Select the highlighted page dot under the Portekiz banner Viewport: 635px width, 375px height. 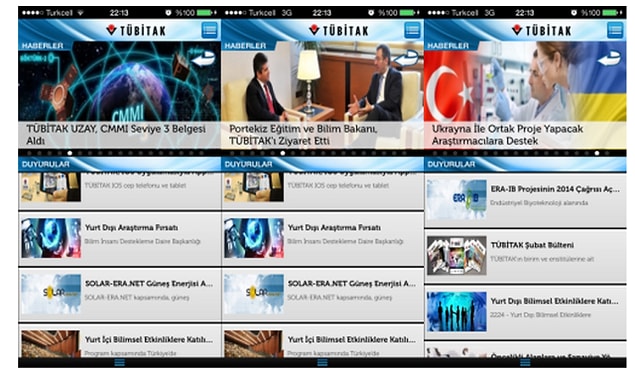click(x=283, y=153)
